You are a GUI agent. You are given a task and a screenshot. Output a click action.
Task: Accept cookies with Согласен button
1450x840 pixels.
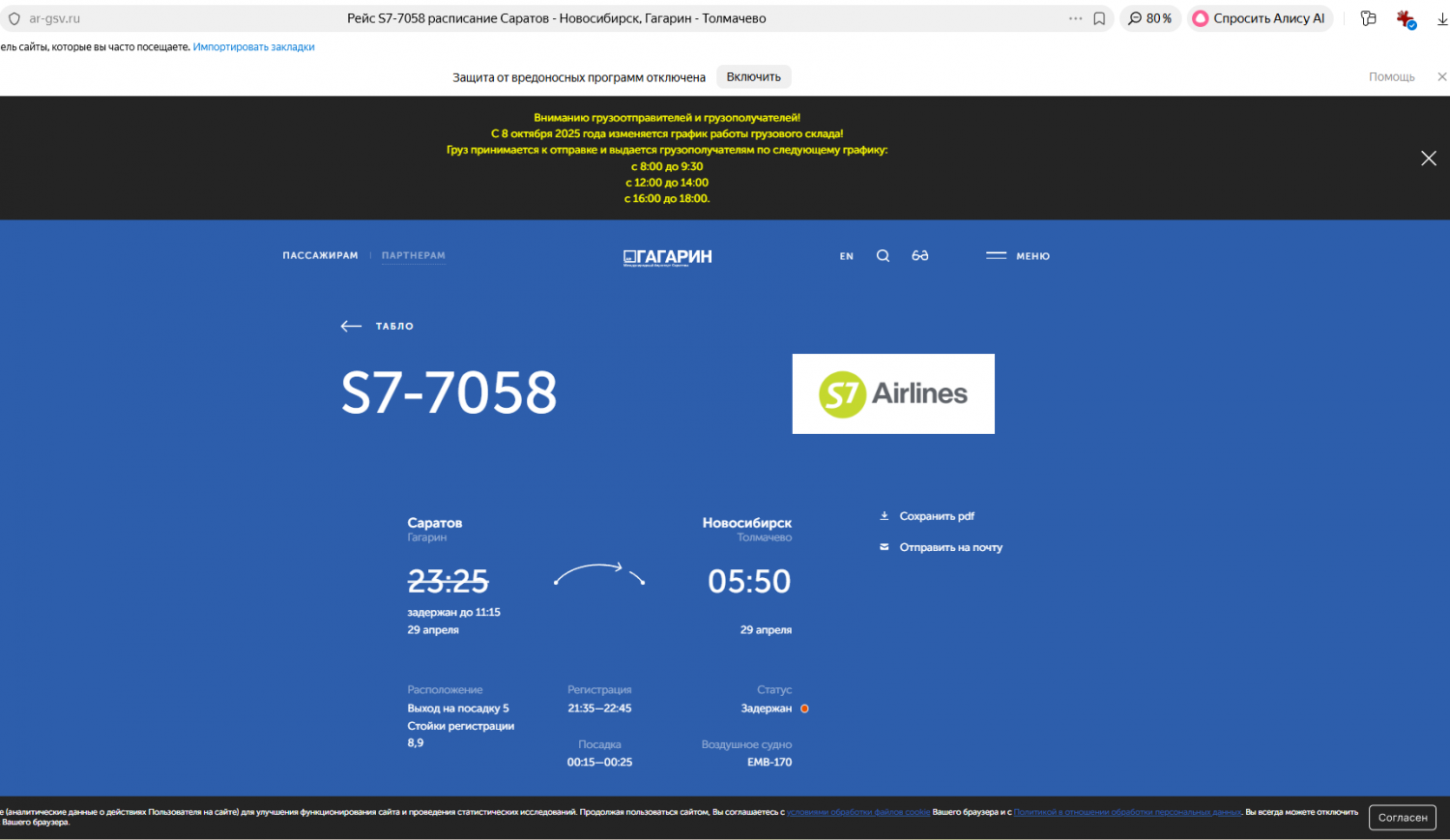[x=1402, y=818]
